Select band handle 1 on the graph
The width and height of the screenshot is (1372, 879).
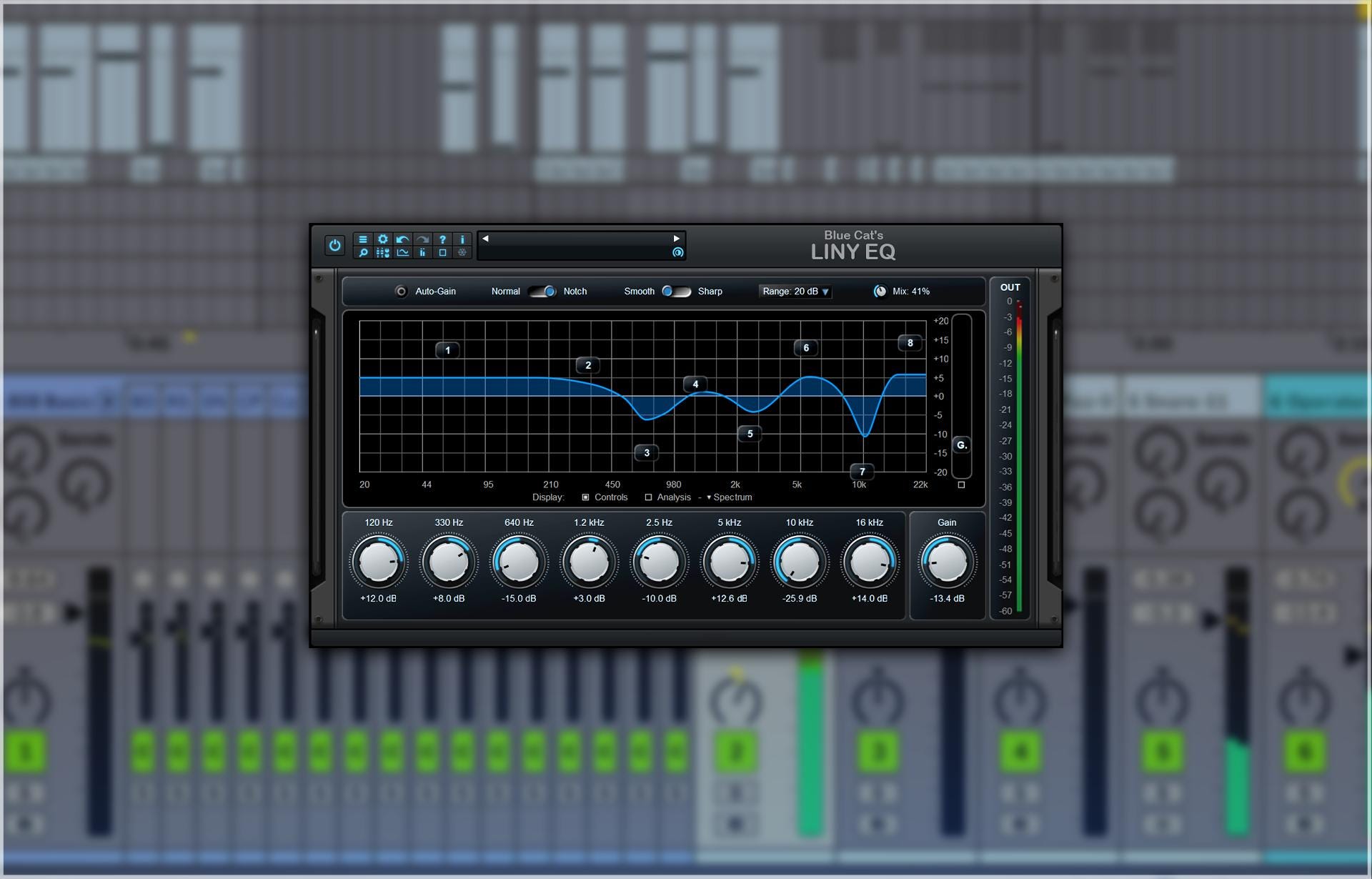coord(448,350)
